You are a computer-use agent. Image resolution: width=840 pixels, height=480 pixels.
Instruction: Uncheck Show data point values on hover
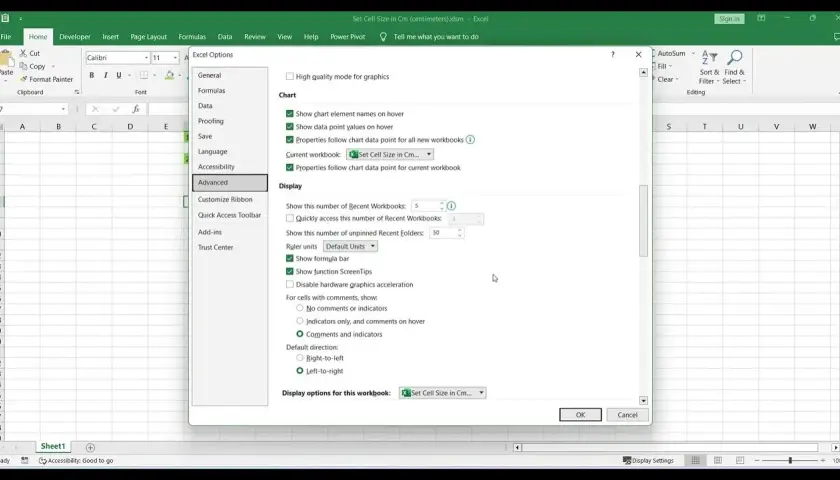coord(290,126)
